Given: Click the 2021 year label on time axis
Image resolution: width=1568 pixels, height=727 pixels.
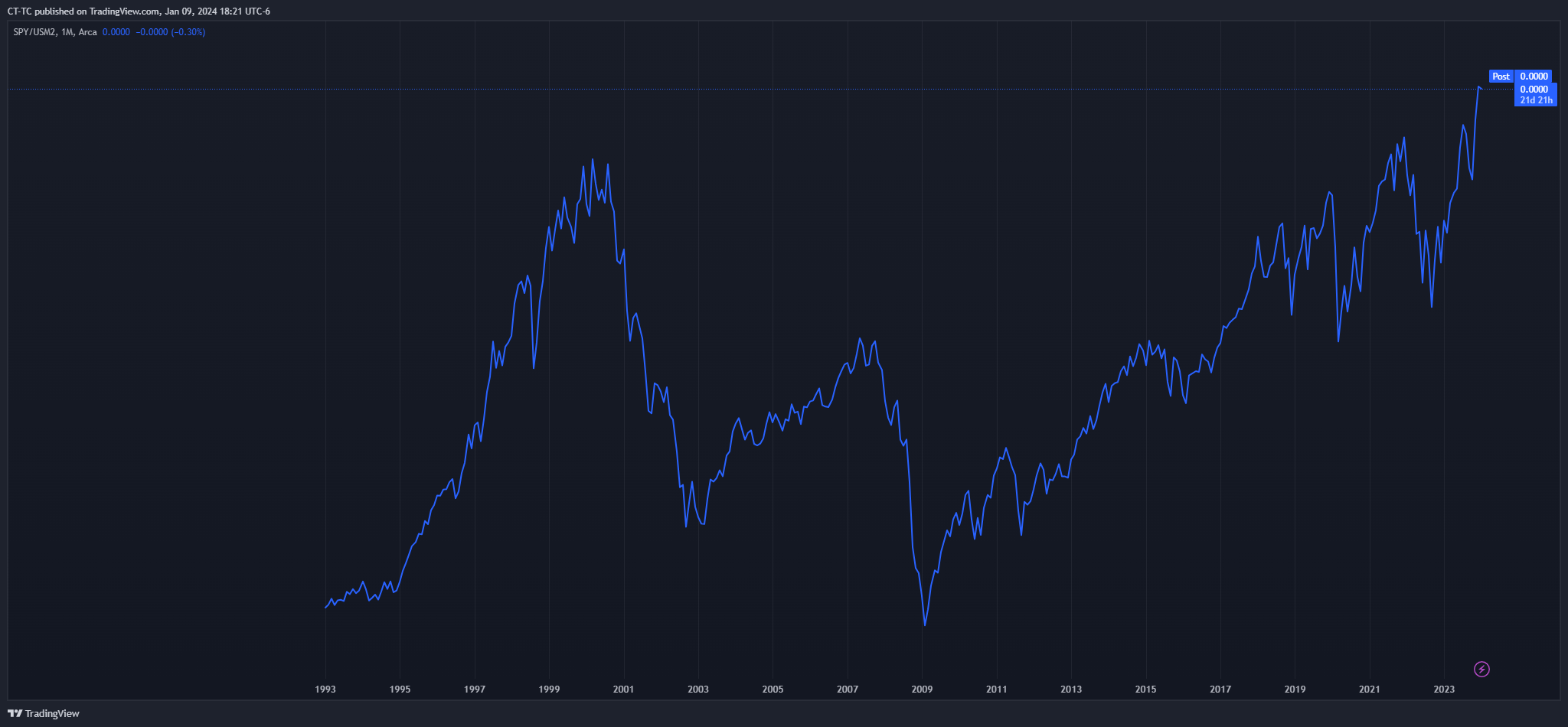Looking at the screenshot, I should tap(1369, 690).
